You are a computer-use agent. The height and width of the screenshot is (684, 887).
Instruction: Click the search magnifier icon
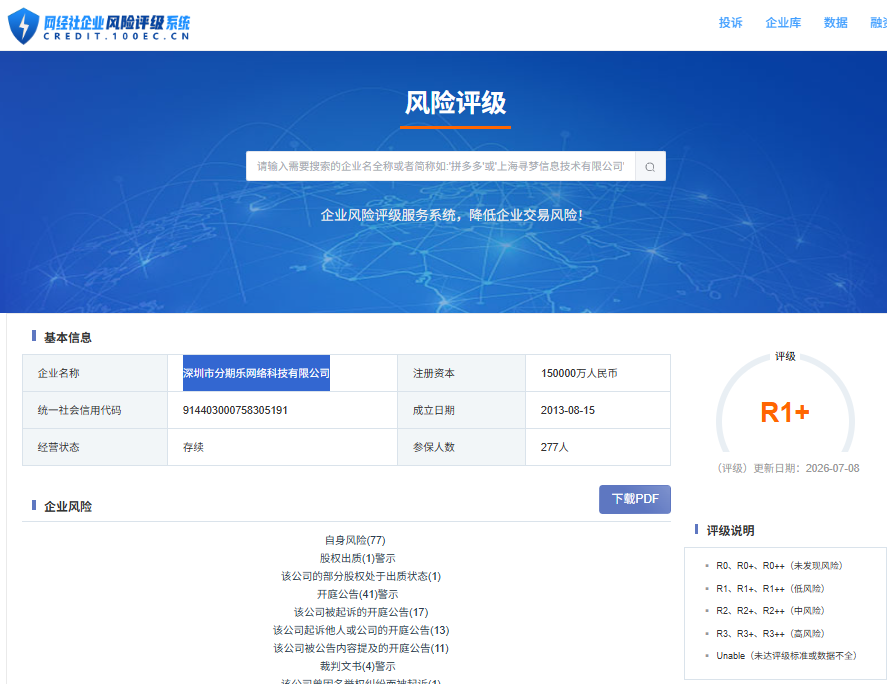click(x=650, y=166)
